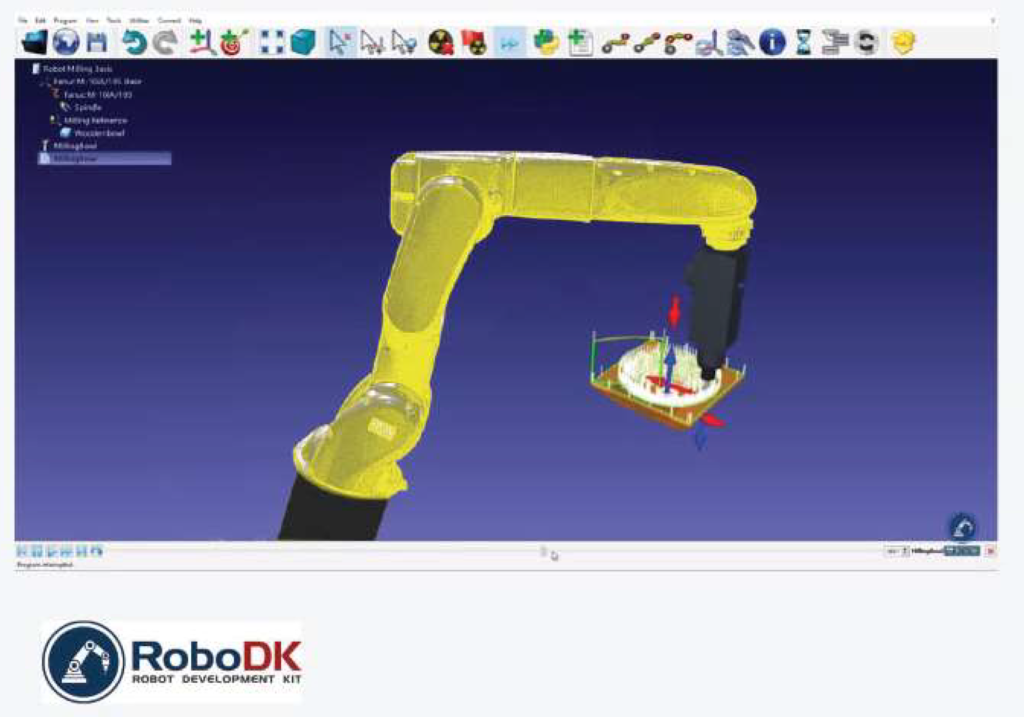Add pause hourglass instruction
The image size is (1024, 717).
click(x=803, y=43)
